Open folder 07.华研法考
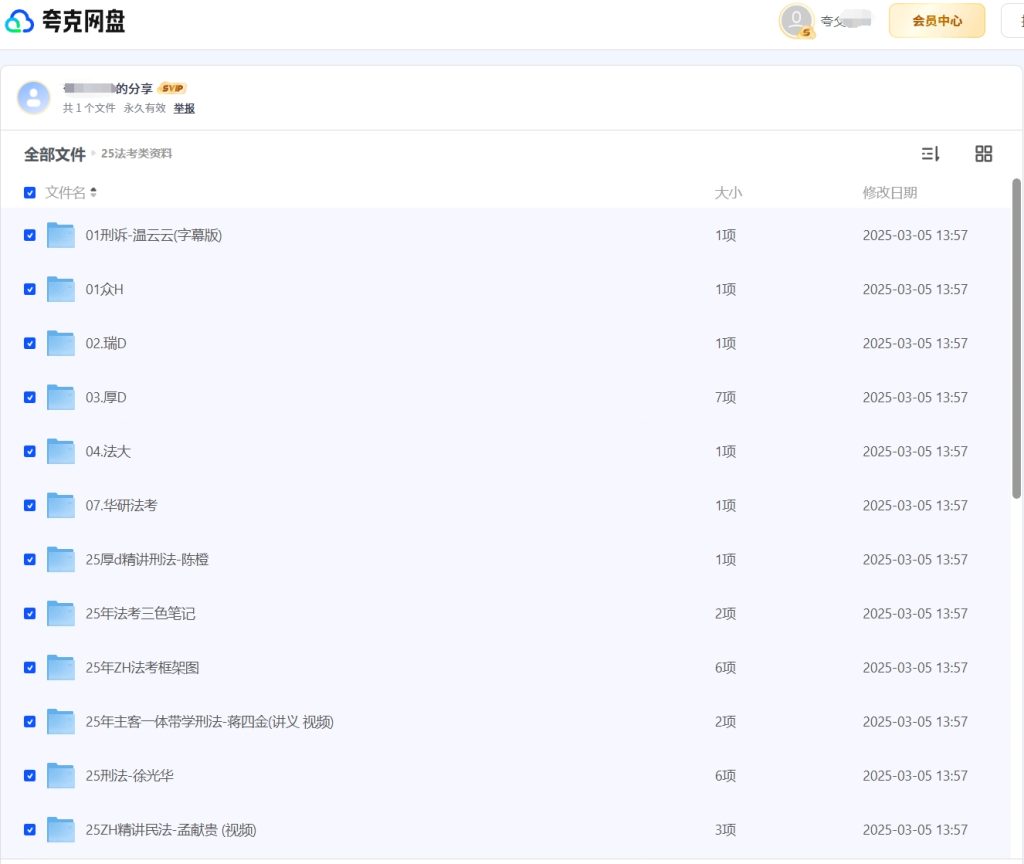 point(121,505)
